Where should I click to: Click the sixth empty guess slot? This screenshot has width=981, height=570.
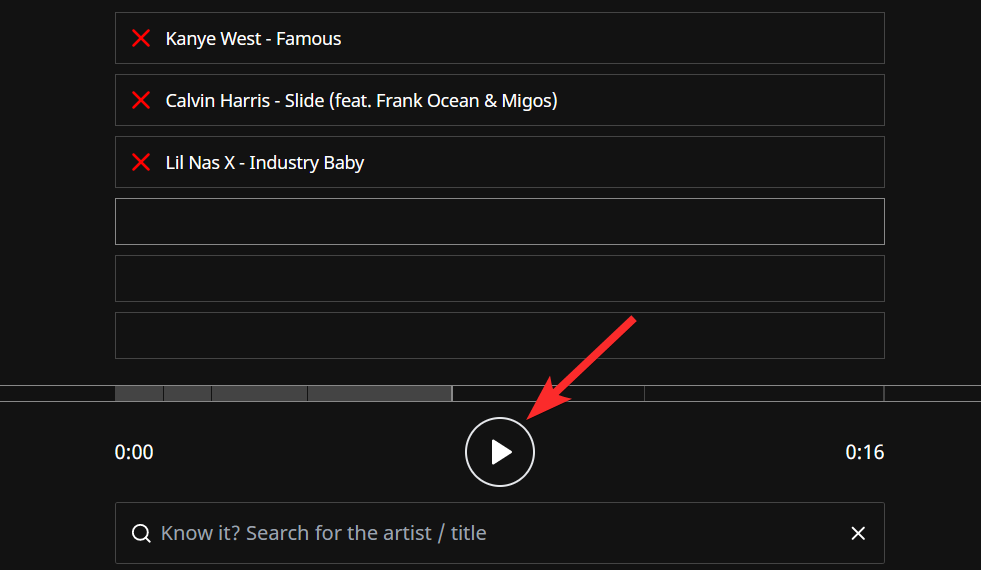500,335
